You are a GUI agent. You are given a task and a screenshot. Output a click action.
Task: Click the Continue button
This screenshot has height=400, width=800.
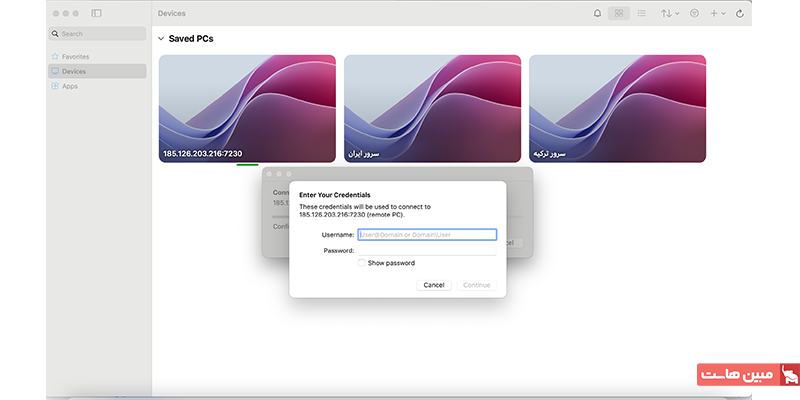point(477,285)
